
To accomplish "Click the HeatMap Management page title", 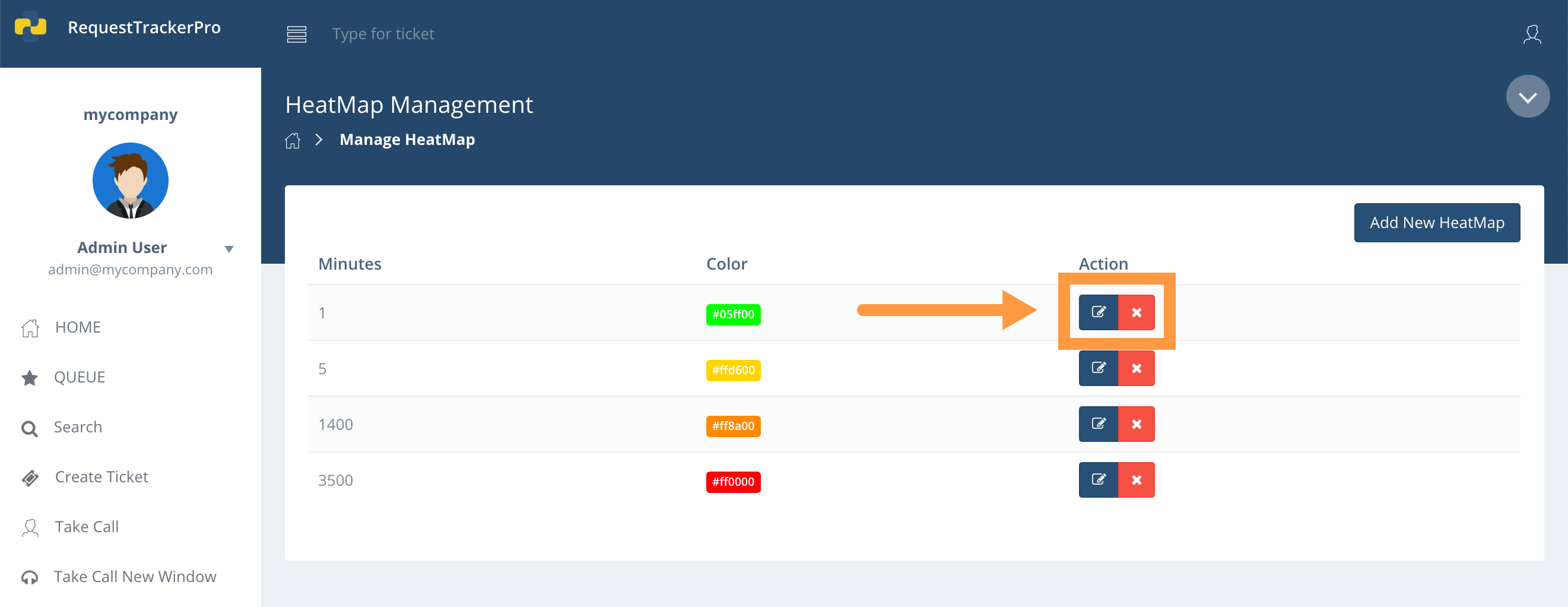I will click(409, 105).
